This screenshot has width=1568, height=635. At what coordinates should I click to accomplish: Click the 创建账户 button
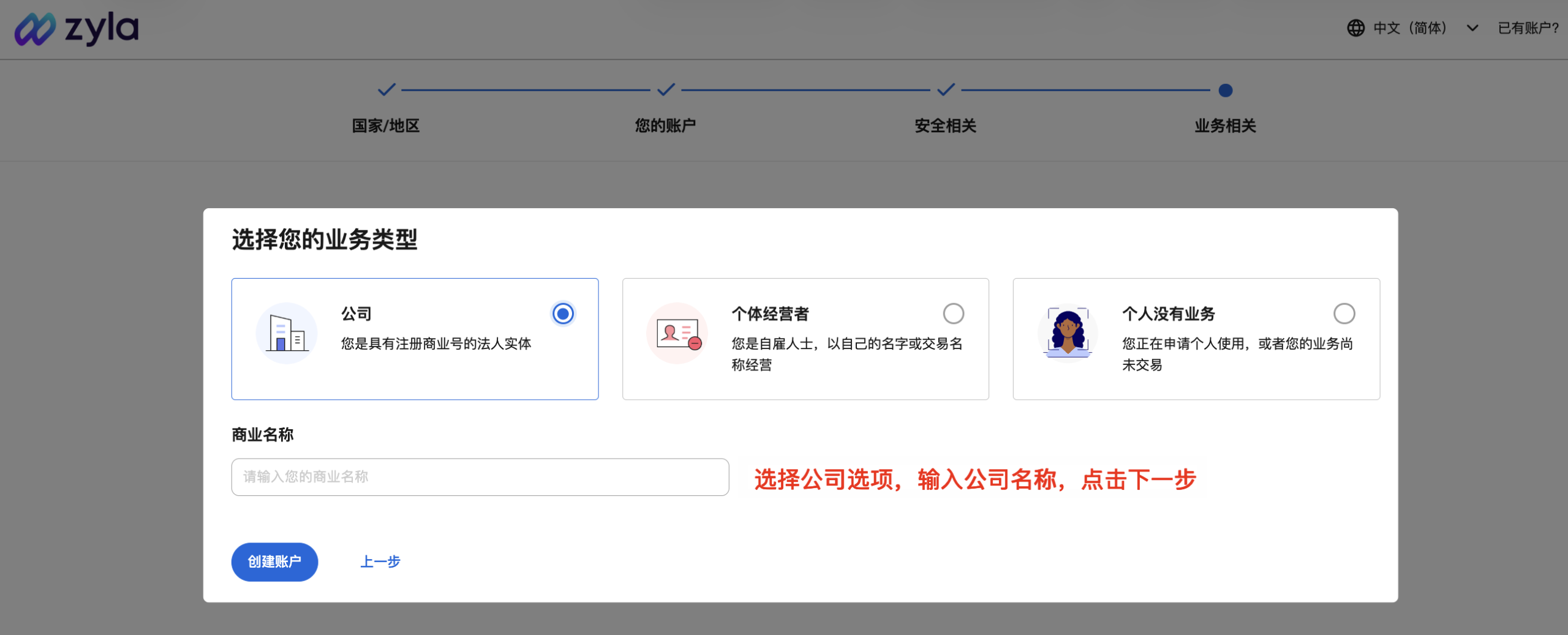pos(274,562)
